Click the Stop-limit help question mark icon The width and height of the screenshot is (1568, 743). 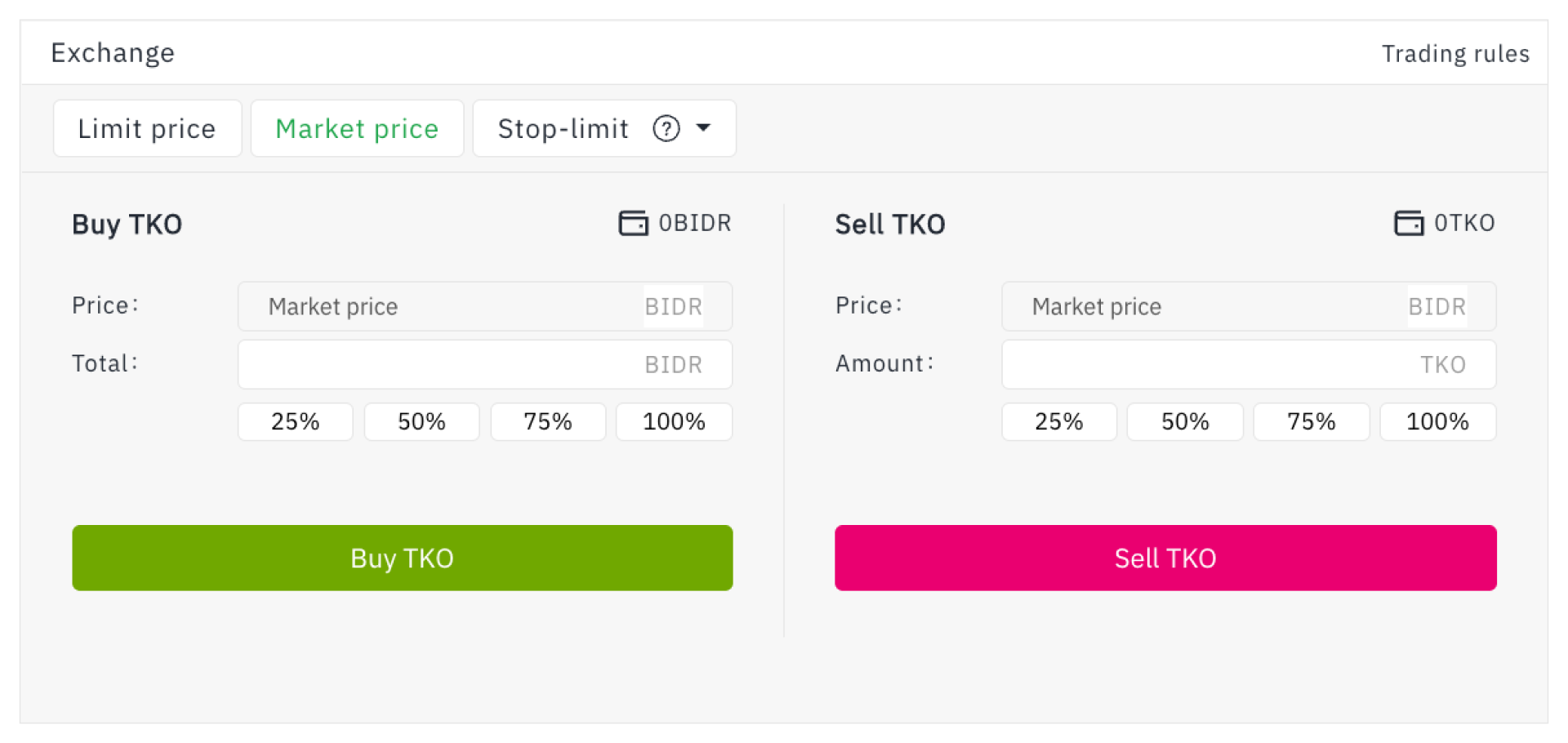tap(666, 128)
